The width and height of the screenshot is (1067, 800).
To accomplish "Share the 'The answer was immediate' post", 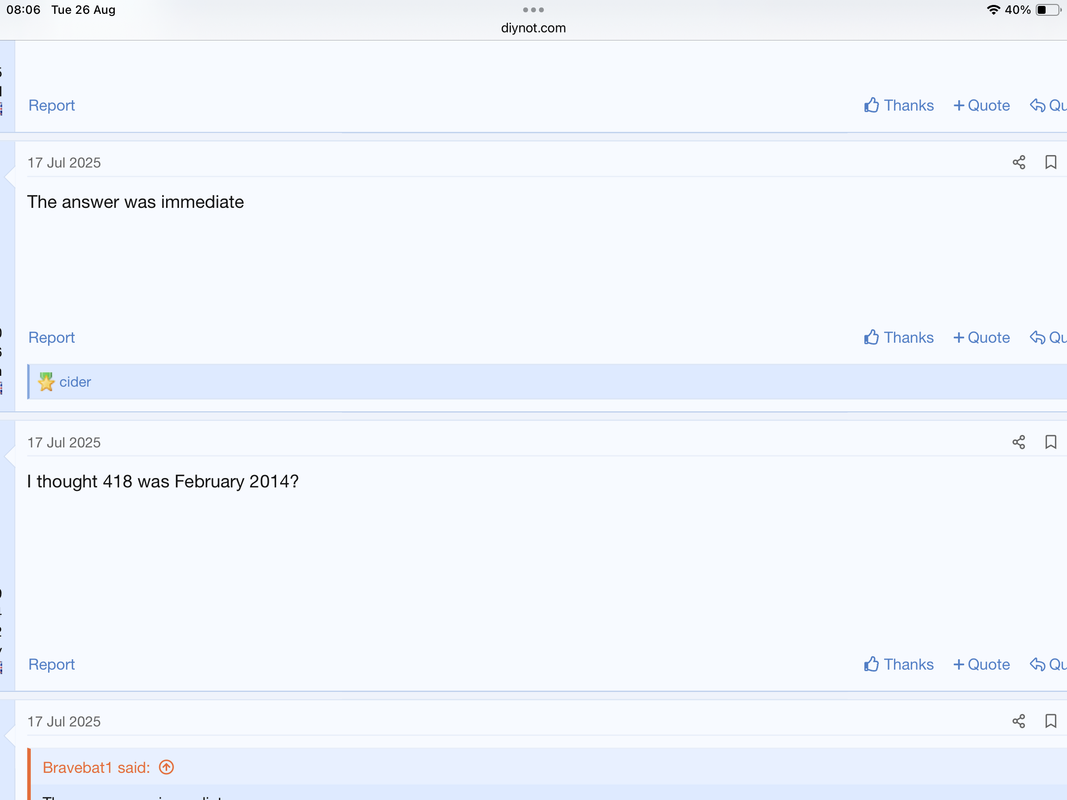I will tap(1019, 162).
